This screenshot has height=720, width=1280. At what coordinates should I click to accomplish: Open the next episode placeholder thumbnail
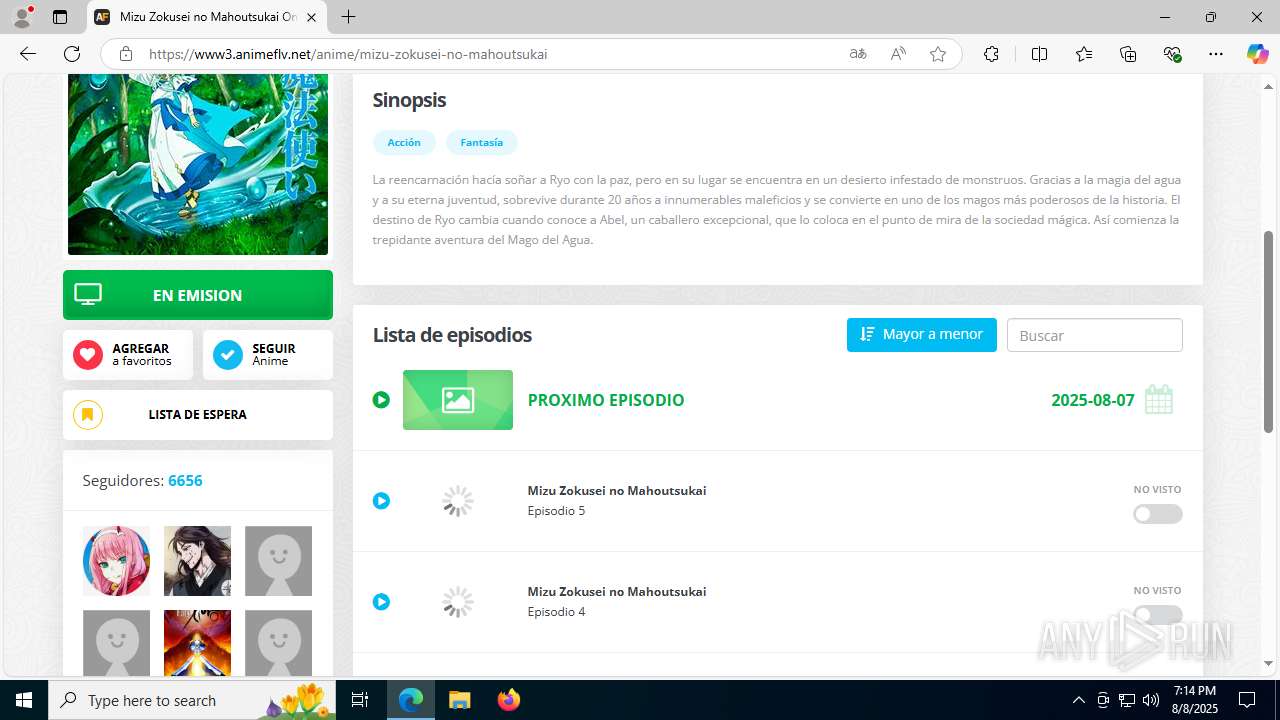click(x=458, y=400)
